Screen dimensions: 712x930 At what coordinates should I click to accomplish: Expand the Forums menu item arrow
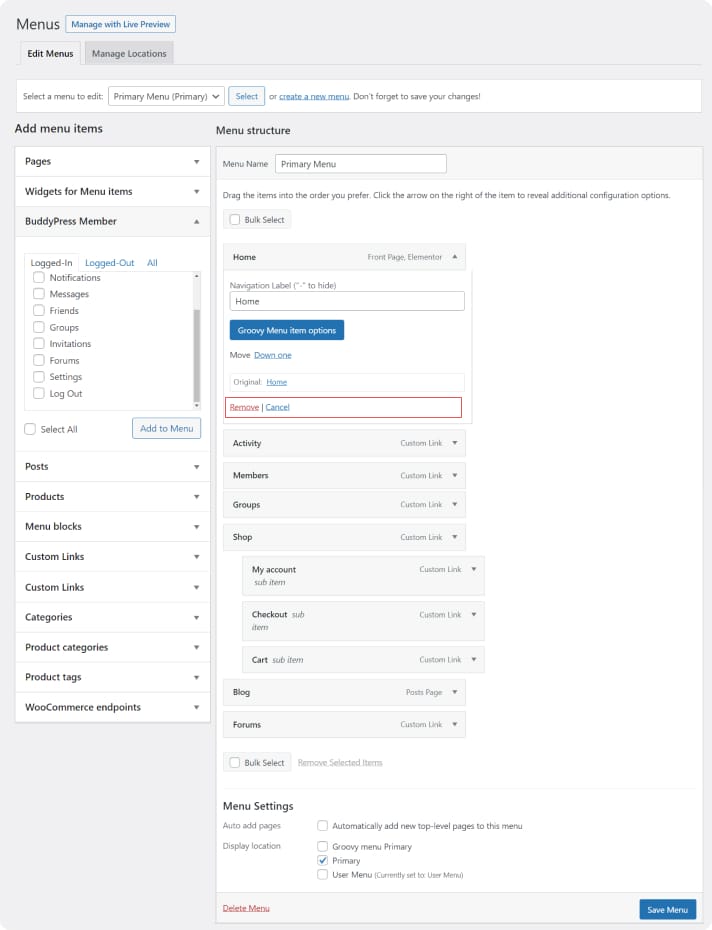tap(455, 724)
